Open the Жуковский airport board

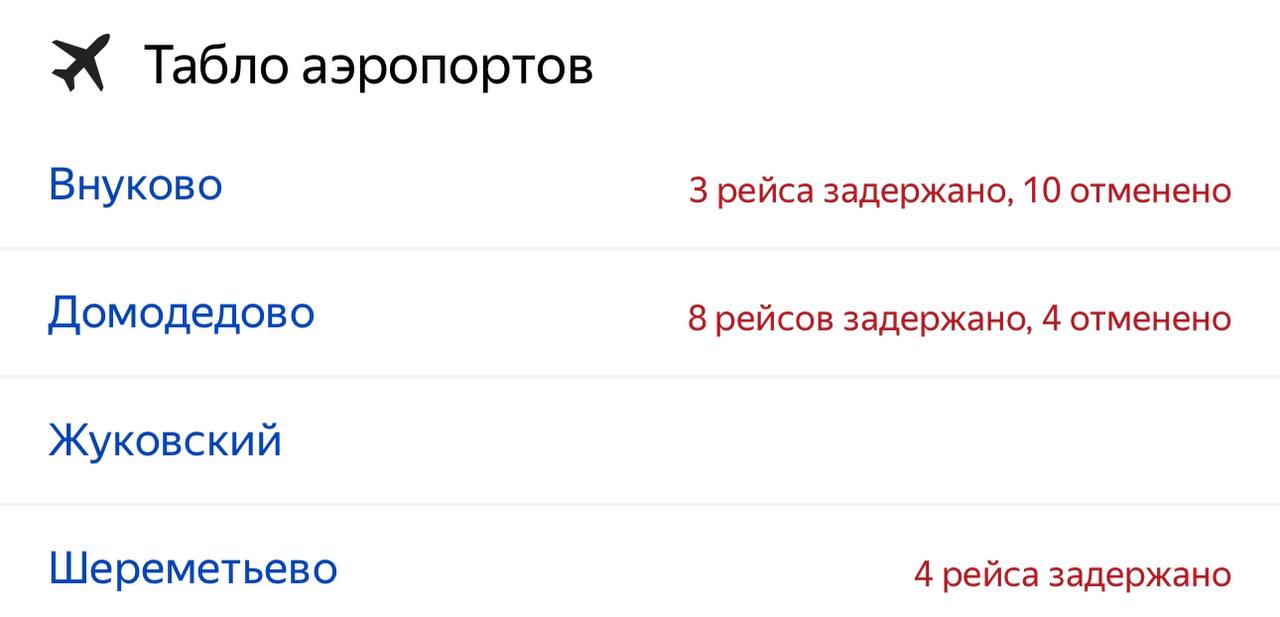coord(165,441)
